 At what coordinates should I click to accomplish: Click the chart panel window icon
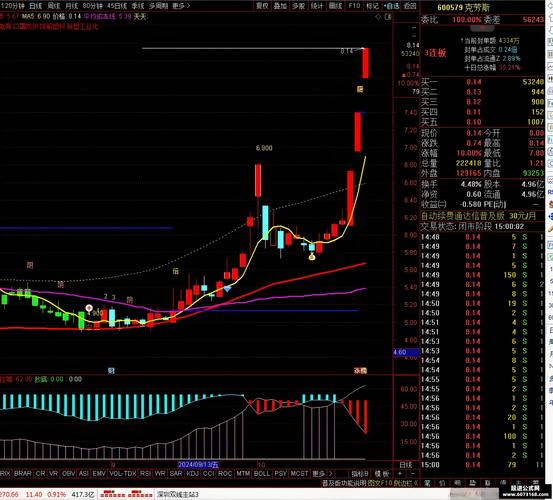[388, 17]
